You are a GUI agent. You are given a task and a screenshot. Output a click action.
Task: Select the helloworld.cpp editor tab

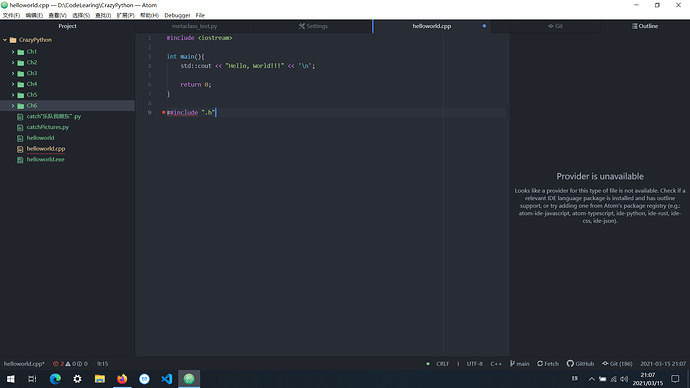[x=432, y=26]
